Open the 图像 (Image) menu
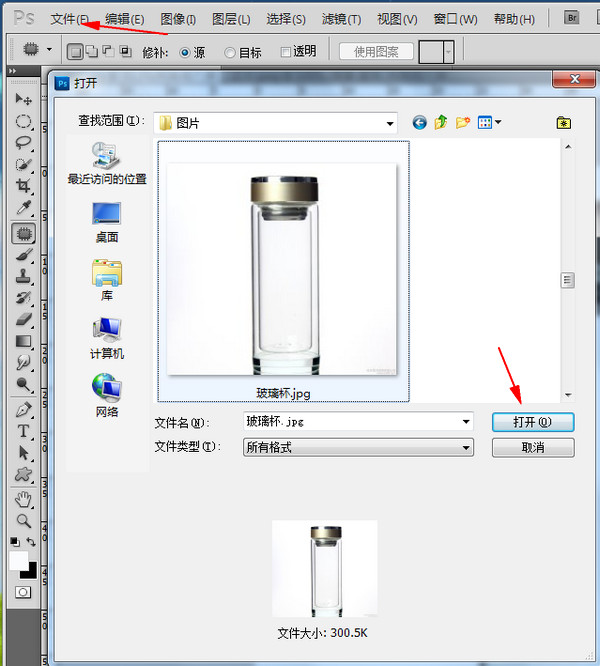This screenshot has width=600, height=666. click(178, 19)
